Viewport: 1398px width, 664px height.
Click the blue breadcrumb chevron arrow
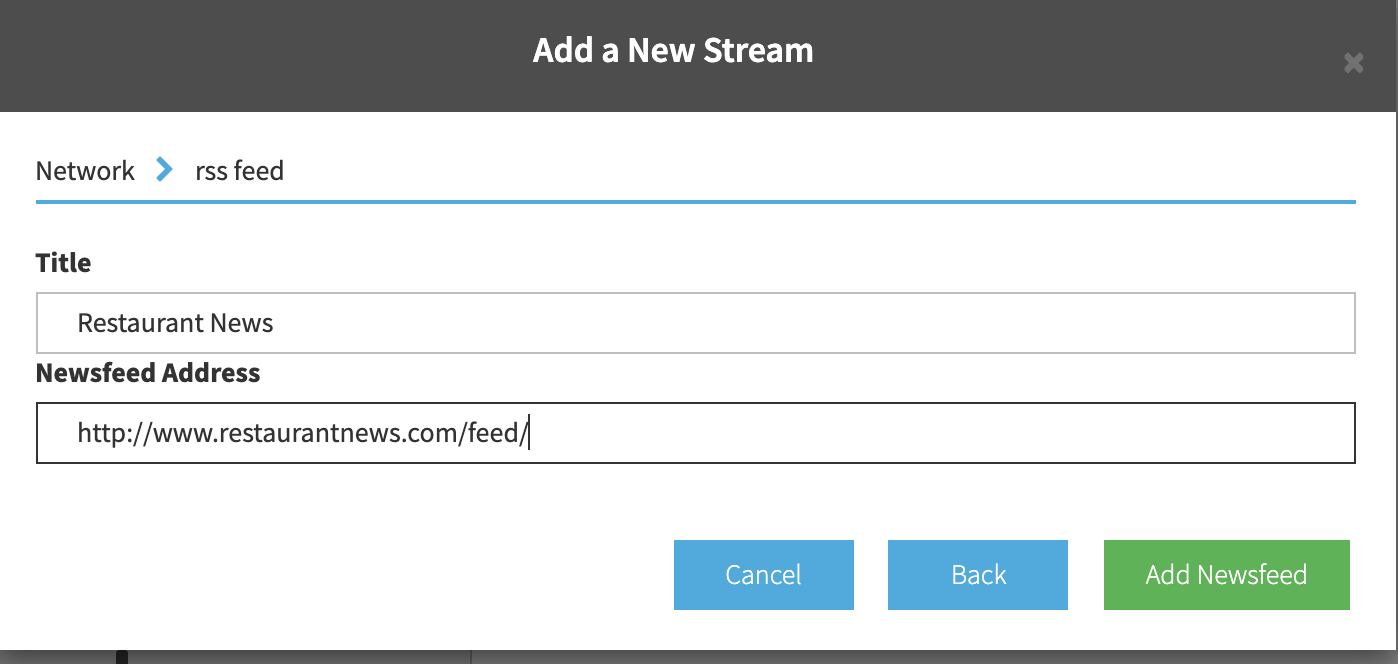pos(165,170)
